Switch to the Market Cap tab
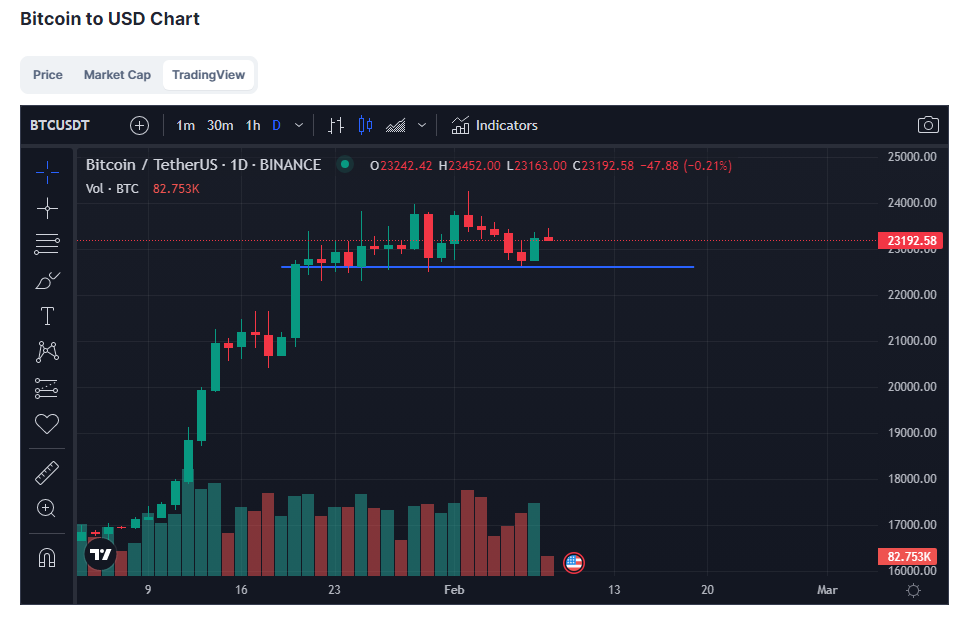Screen dimensions: 968x627 tap(117, 75)
